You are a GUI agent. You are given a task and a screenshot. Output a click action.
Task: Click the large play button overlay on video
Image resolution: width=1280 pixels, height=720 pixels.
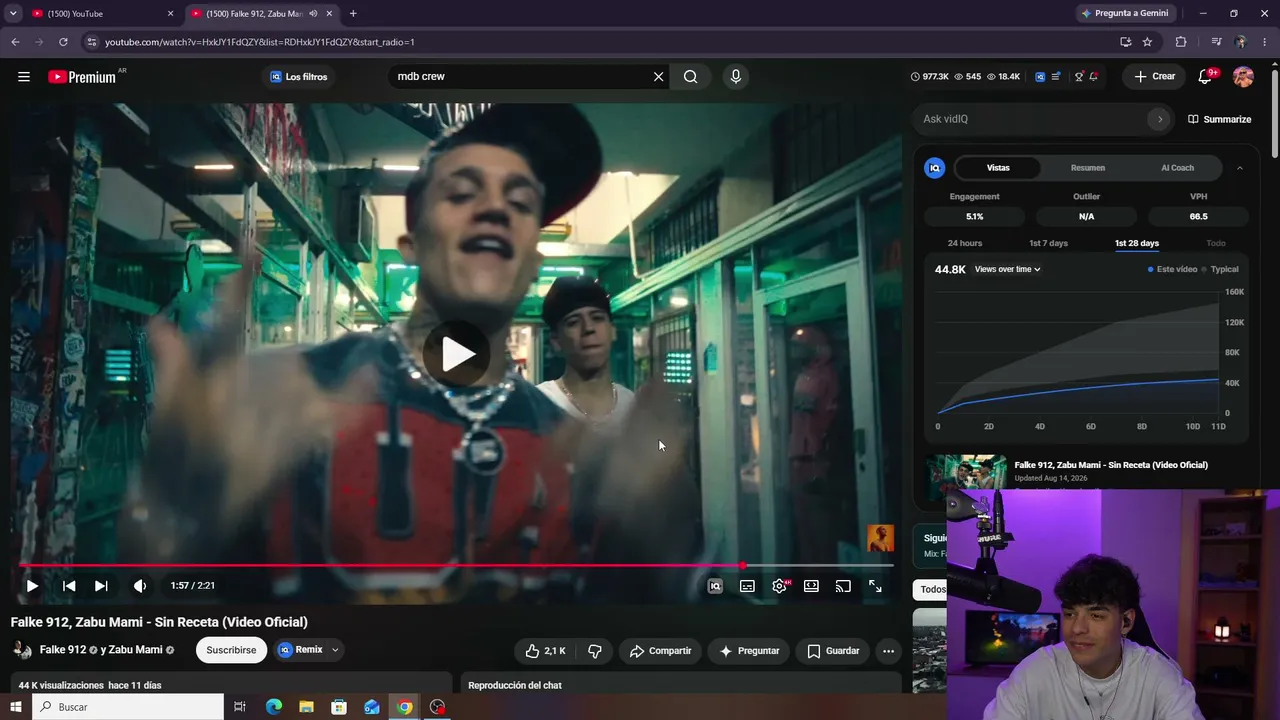[x=457, y=353]
